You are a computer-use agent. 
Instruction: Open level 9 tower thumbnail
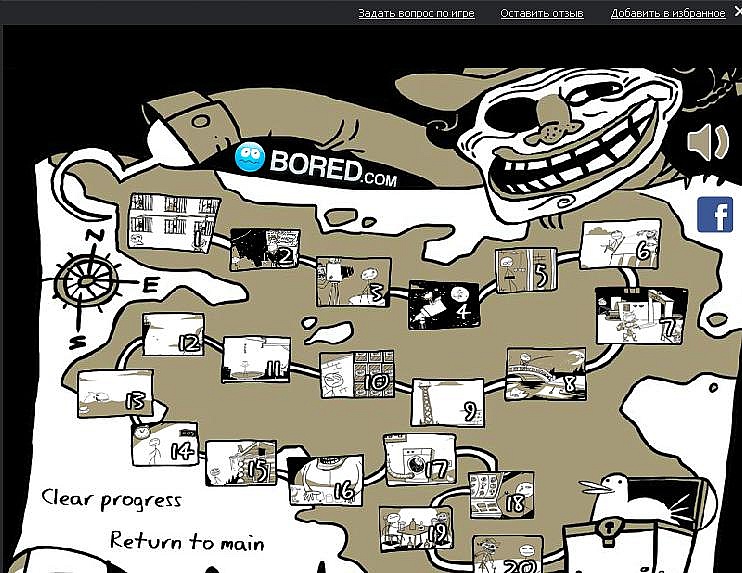point(448,402)
